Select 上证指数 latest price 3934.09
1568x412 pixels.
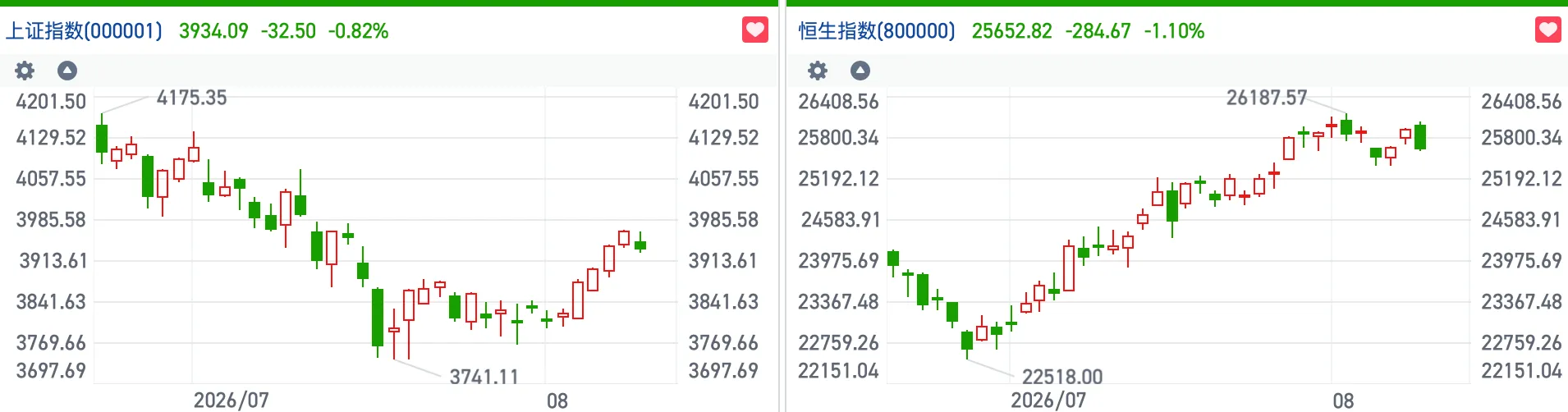pos(213,31)
